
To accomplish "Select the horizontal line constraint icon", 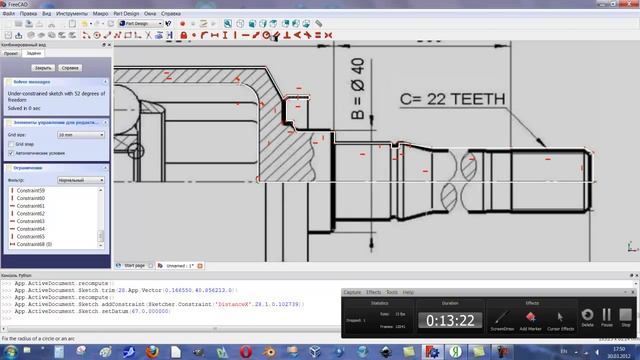I will tap(245, 36).
